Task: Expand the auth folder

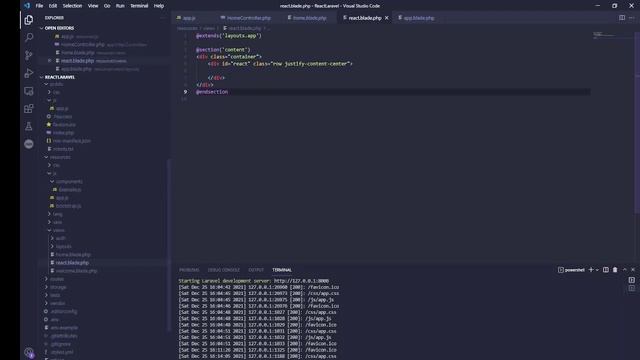Action: pos(60,238)
